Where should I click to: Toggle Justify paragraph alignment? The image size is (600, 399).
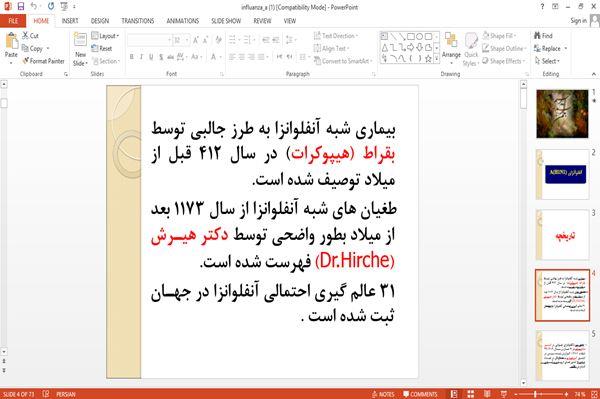click(x=261, y=57)
